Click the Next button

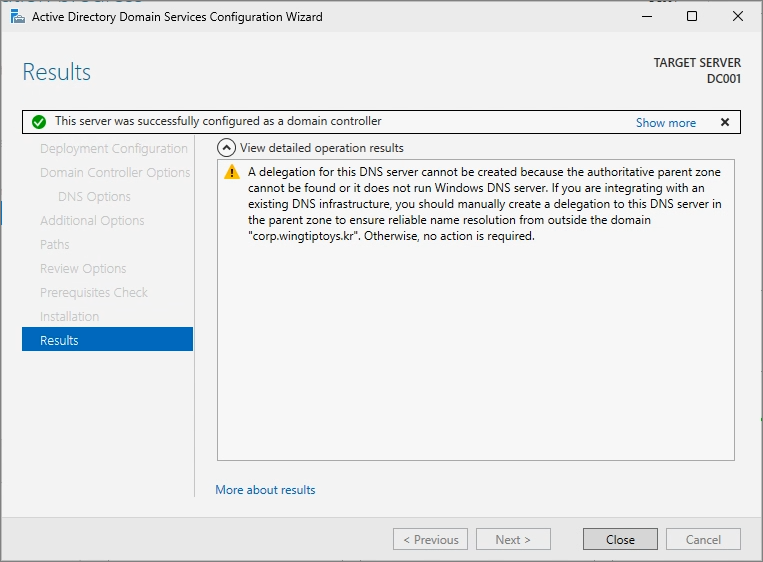pyautogui.click(x=513, y=539)
